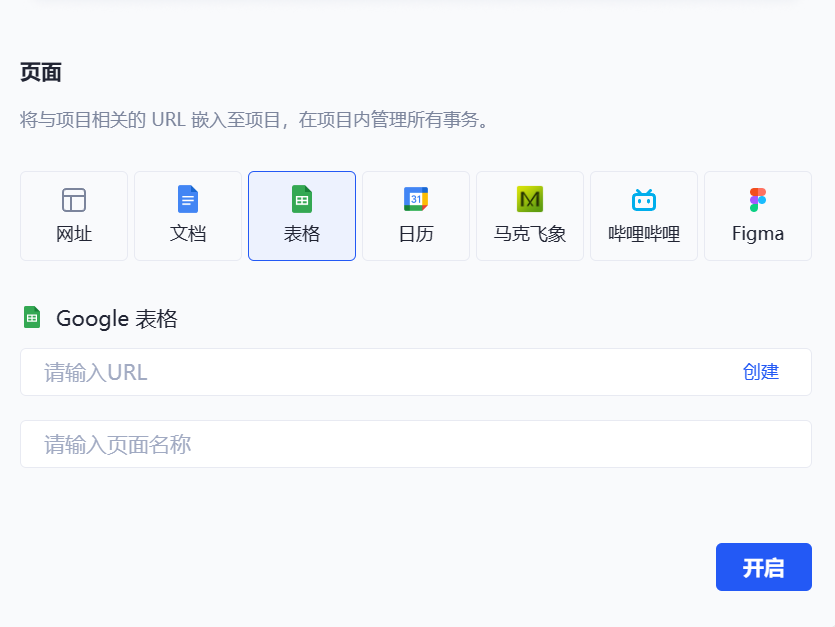The image size is (835, 627).
Task: Open the 哔哩哔哩 tab label
Action: (644, 235)
